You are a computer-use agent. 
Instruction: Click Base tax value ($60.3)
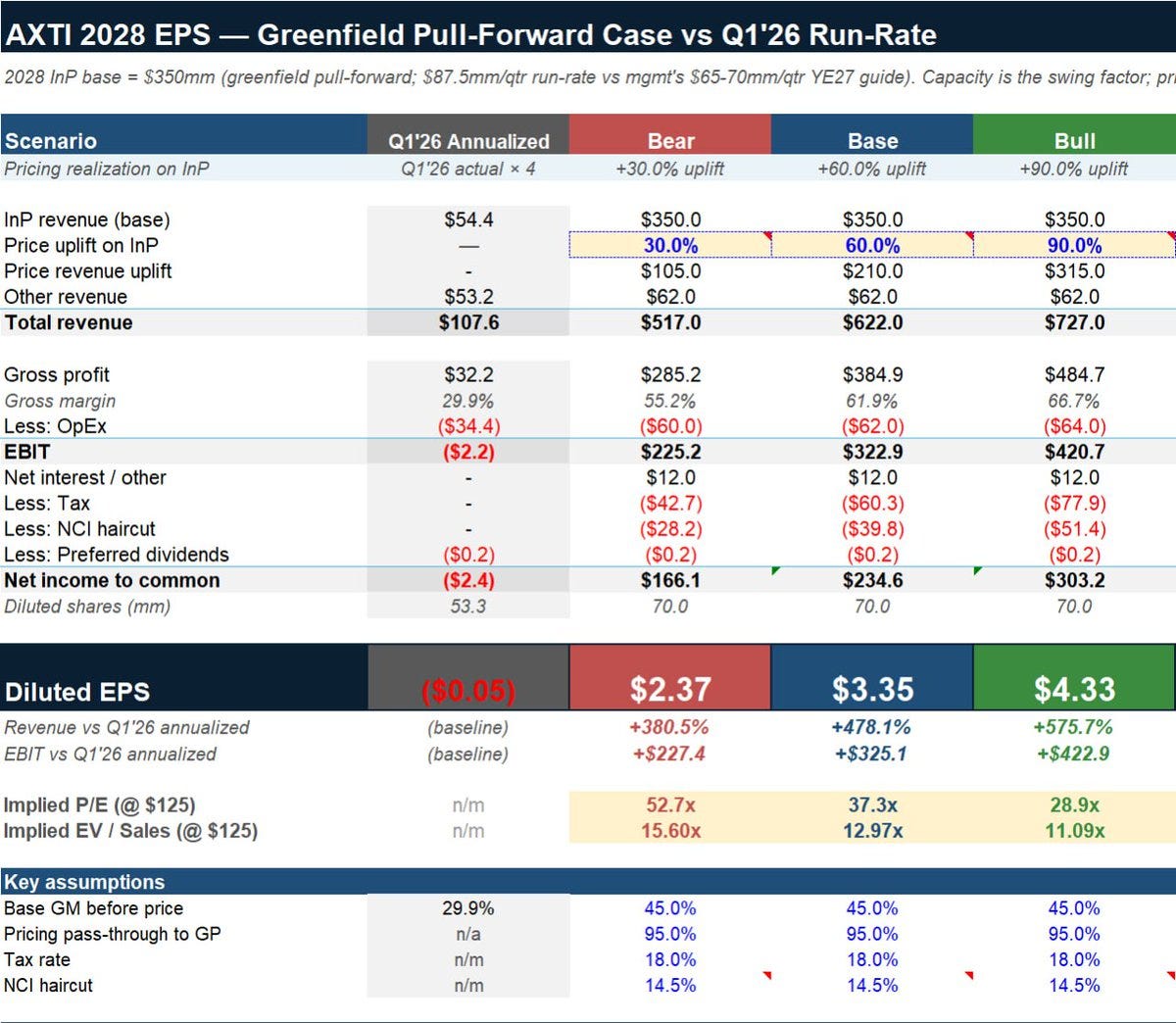(872, 504)
